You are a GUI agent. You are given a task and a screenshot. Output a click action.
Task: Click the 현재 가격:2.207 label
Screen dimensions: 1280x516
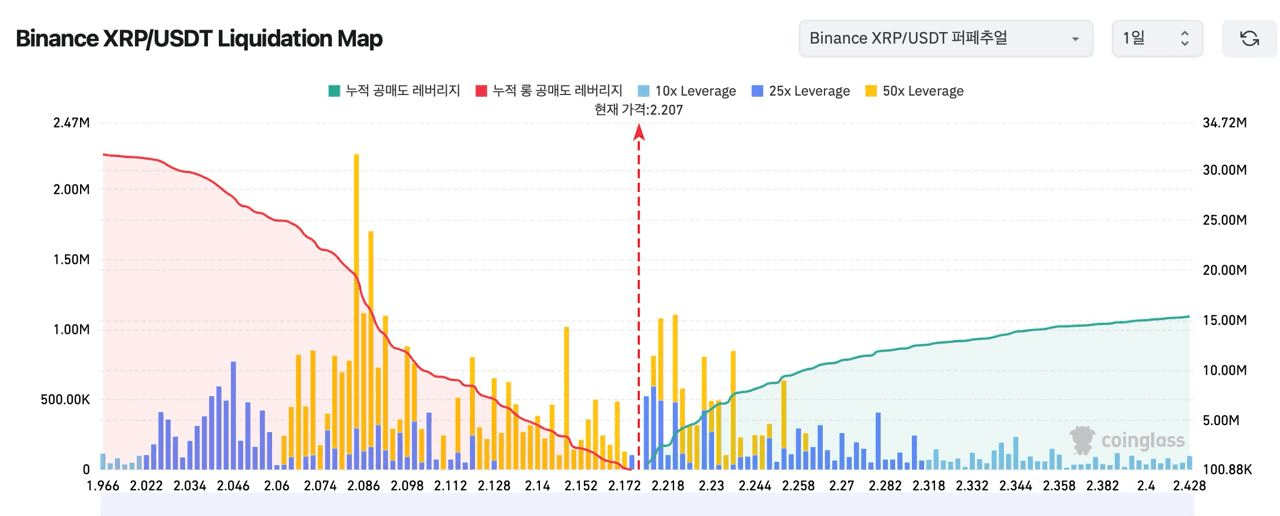tap(639, 110)
